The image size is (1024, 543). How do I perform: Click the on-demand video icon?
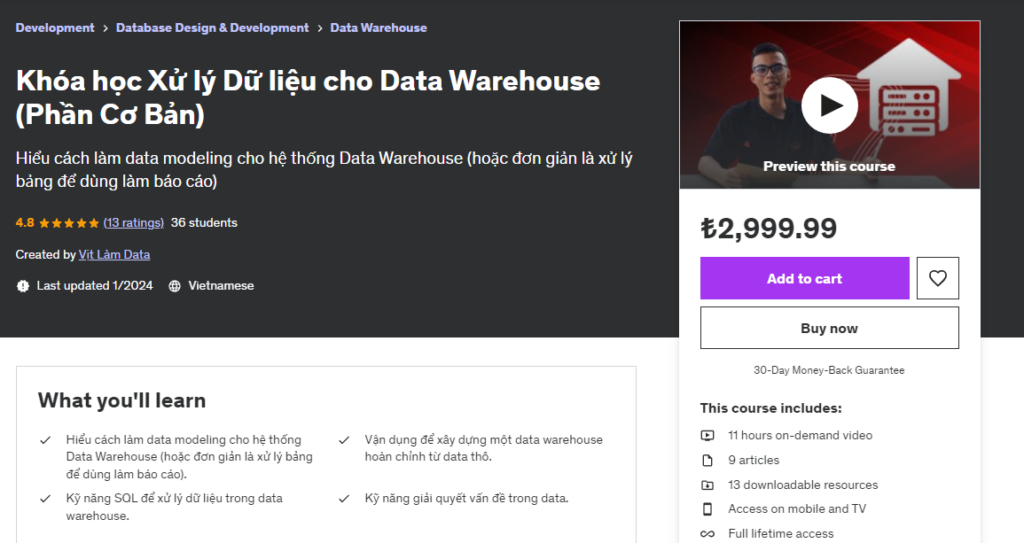coord(708,435)
